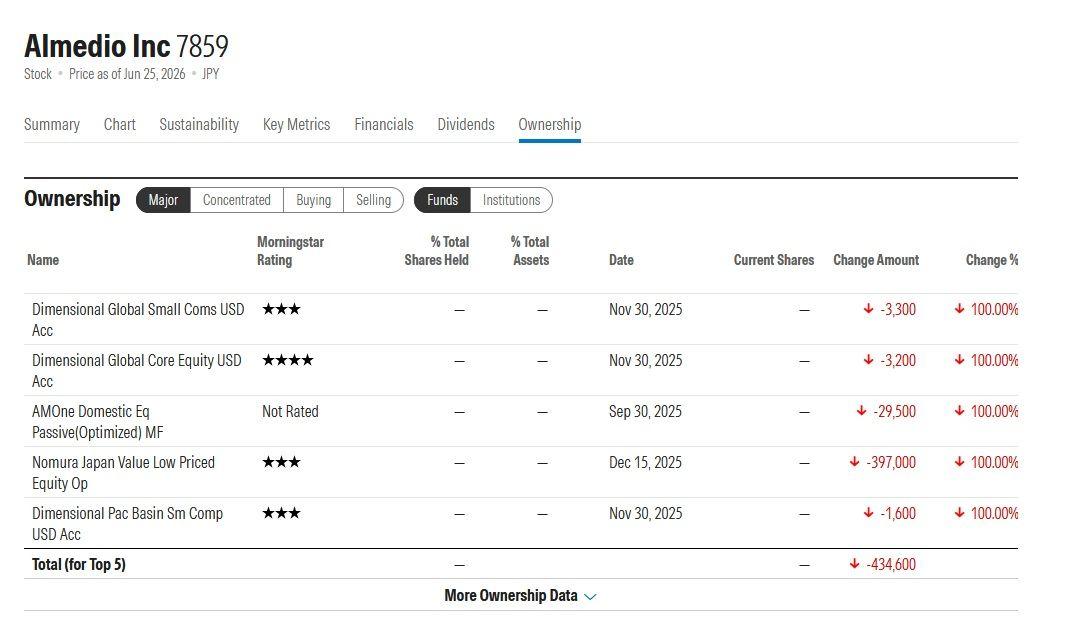The height and width of the screenshot is (621, 1076).
Task: Click the down arrow next to total -434,600
Action: click(x=854, y=563)
